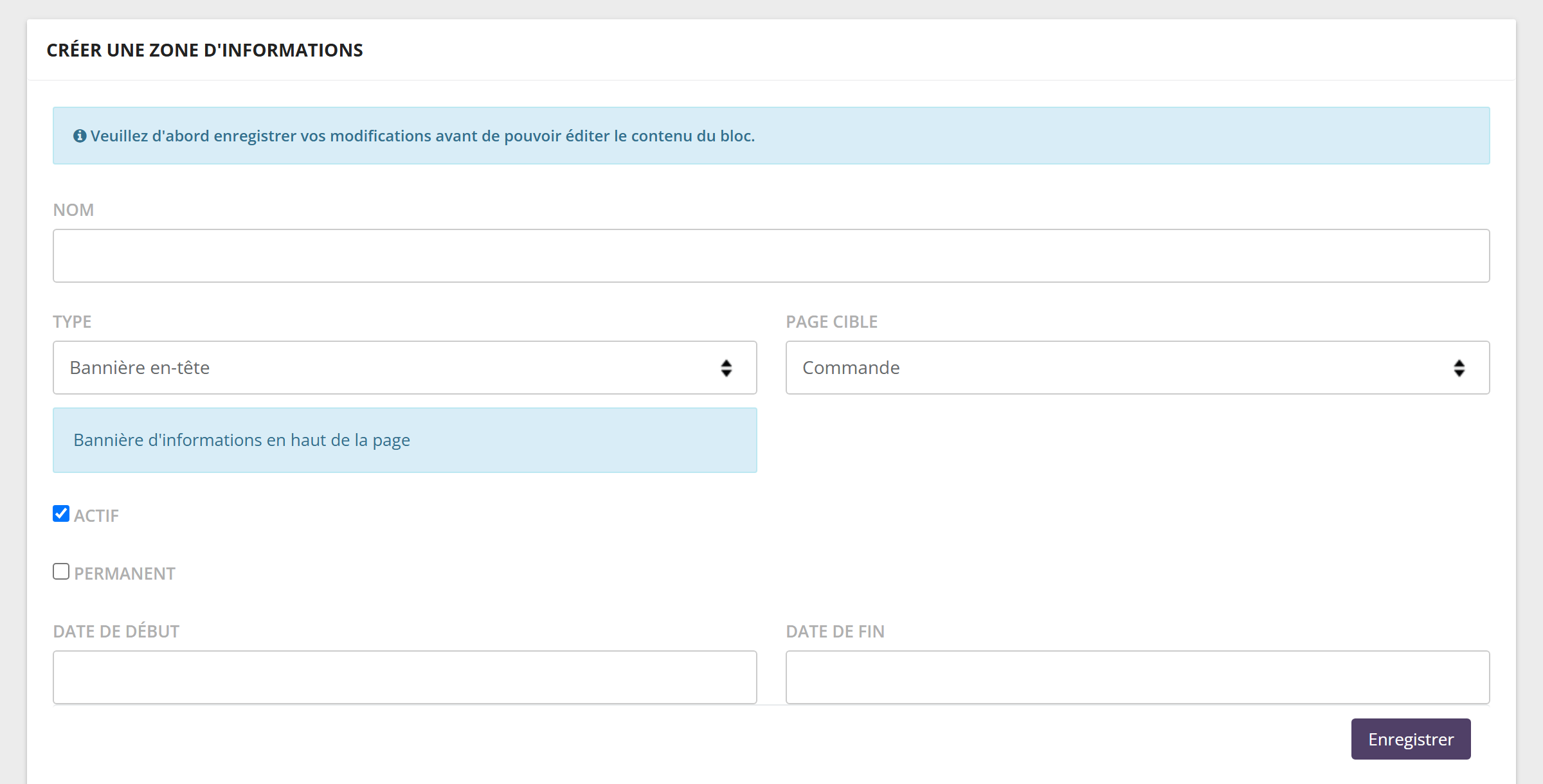Click the PAGE CIBLE field label
Viewport: 1543px width, 784px height.
click(832, 322)
